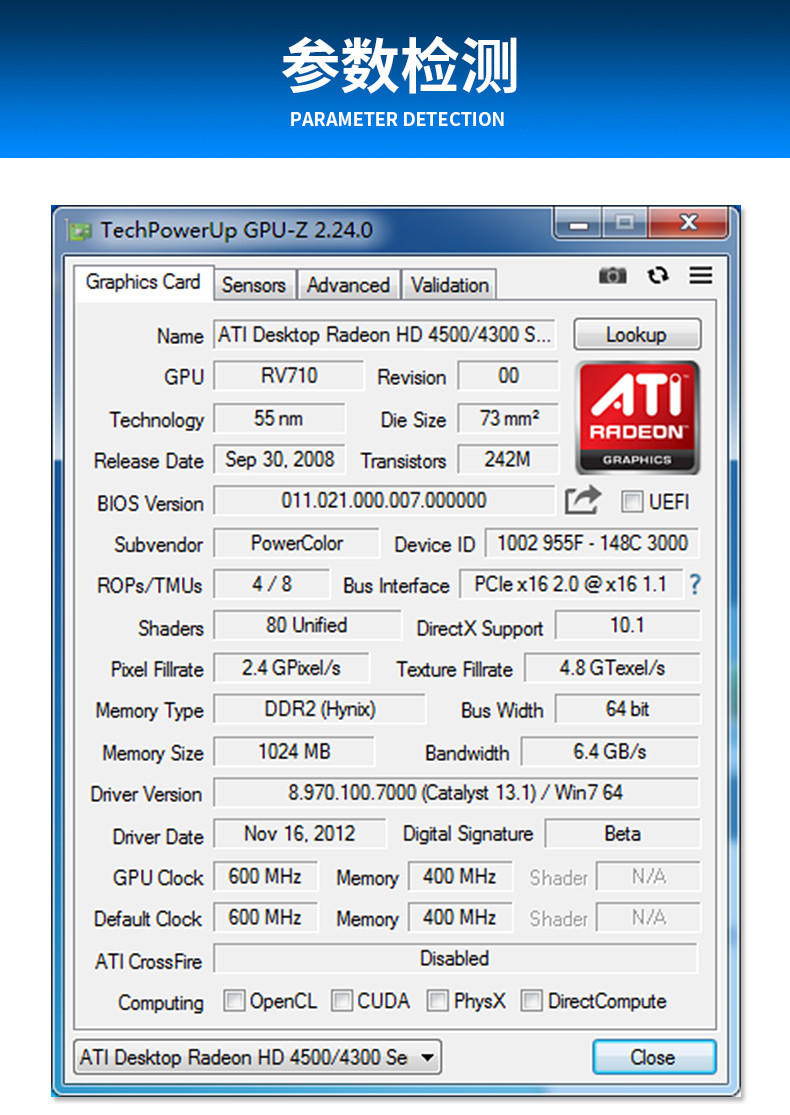Switch to the Sensors tab
This screenshot has width=790, height=1115.
pyautogui.click(x=254, y=284)
